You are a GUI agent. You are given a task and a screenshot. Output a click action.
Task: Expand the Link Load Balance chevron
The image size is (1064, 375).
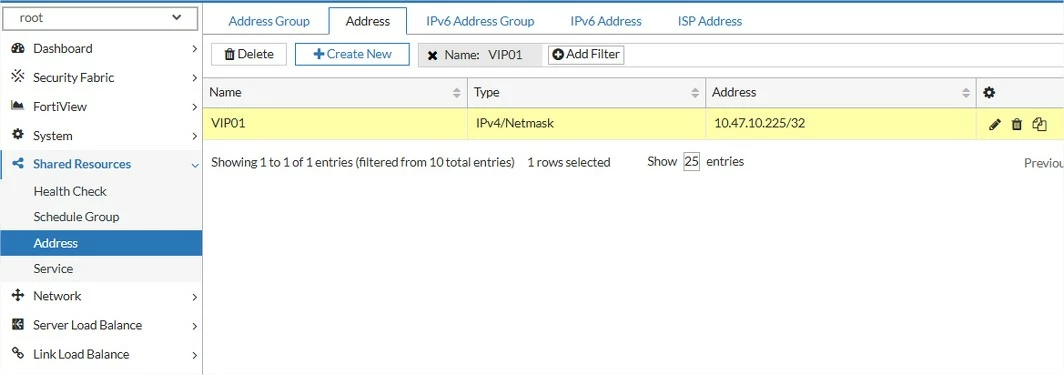tap(194, 355)
